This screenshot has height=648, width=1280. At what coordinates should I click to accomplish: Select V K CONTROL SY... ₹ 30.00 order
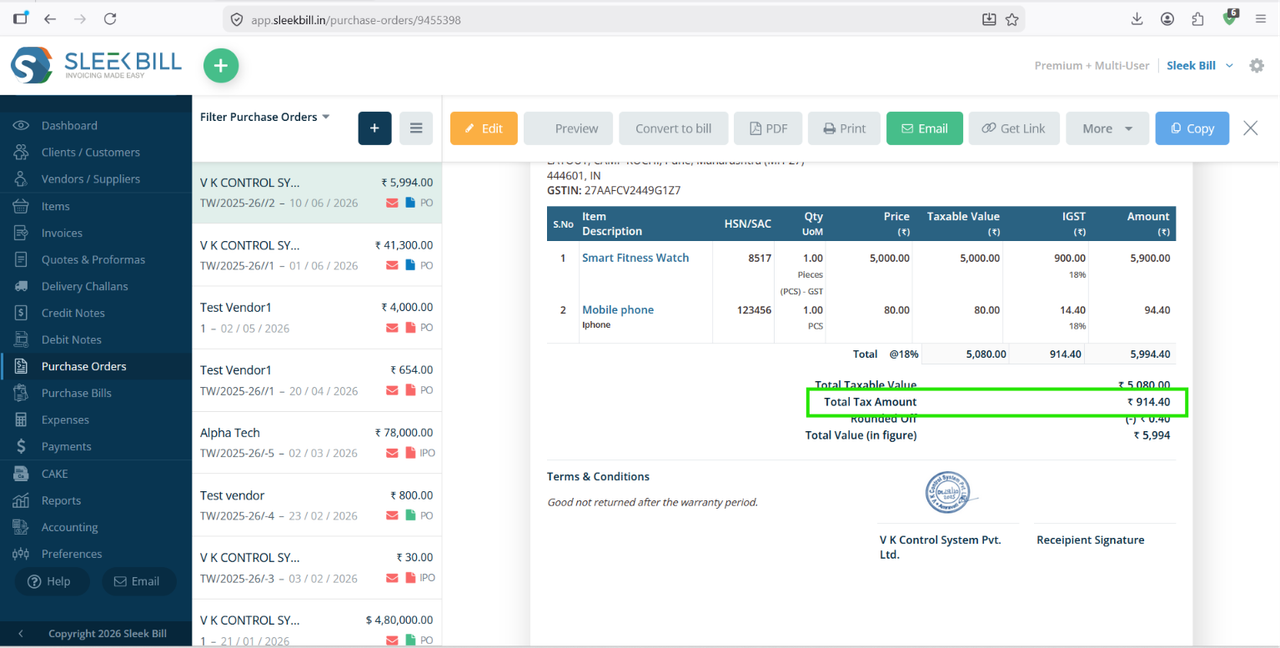(x=316, y=567)
